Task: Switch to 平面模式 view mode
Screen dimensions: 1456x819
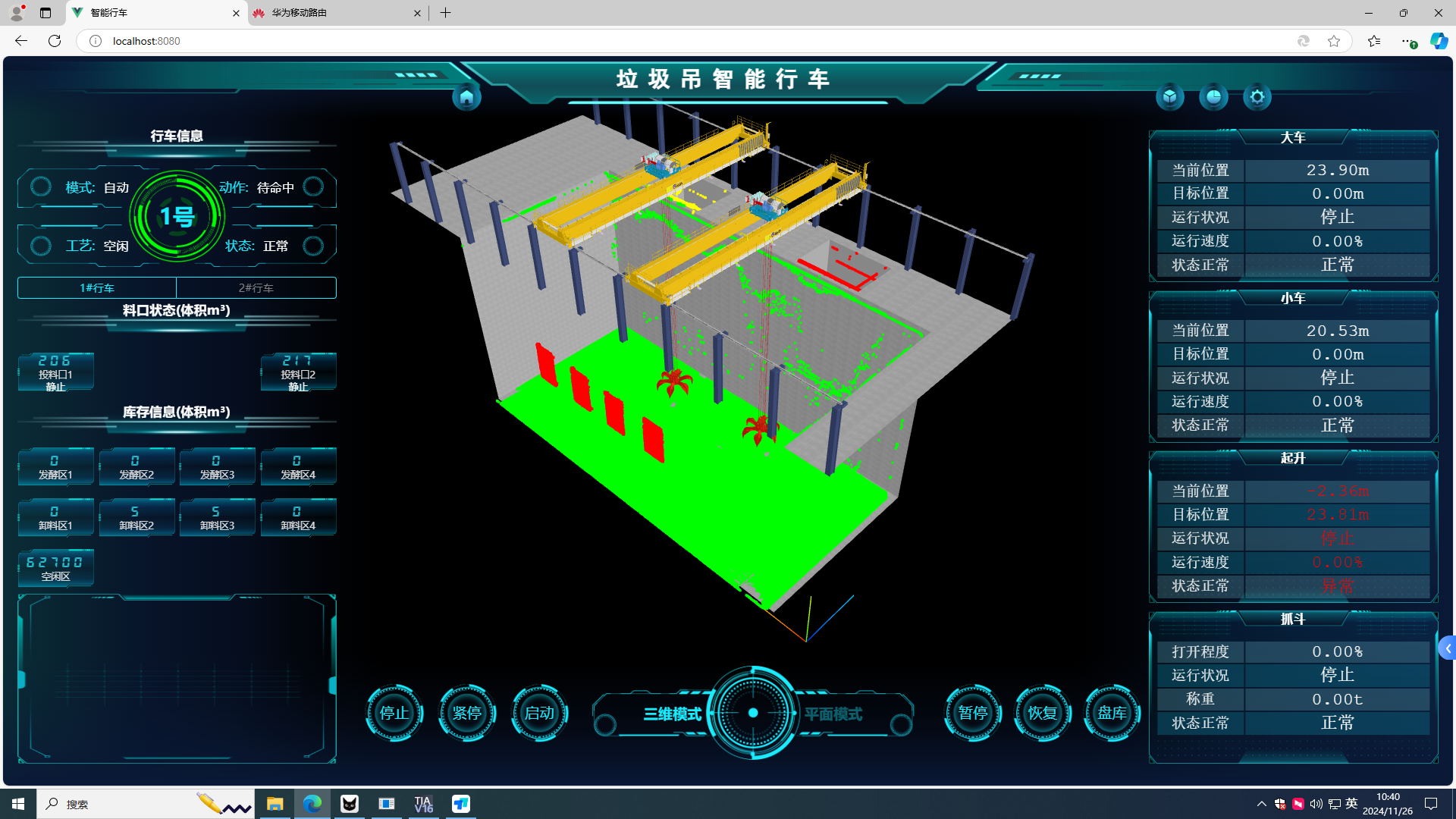Action: point(833,714)
